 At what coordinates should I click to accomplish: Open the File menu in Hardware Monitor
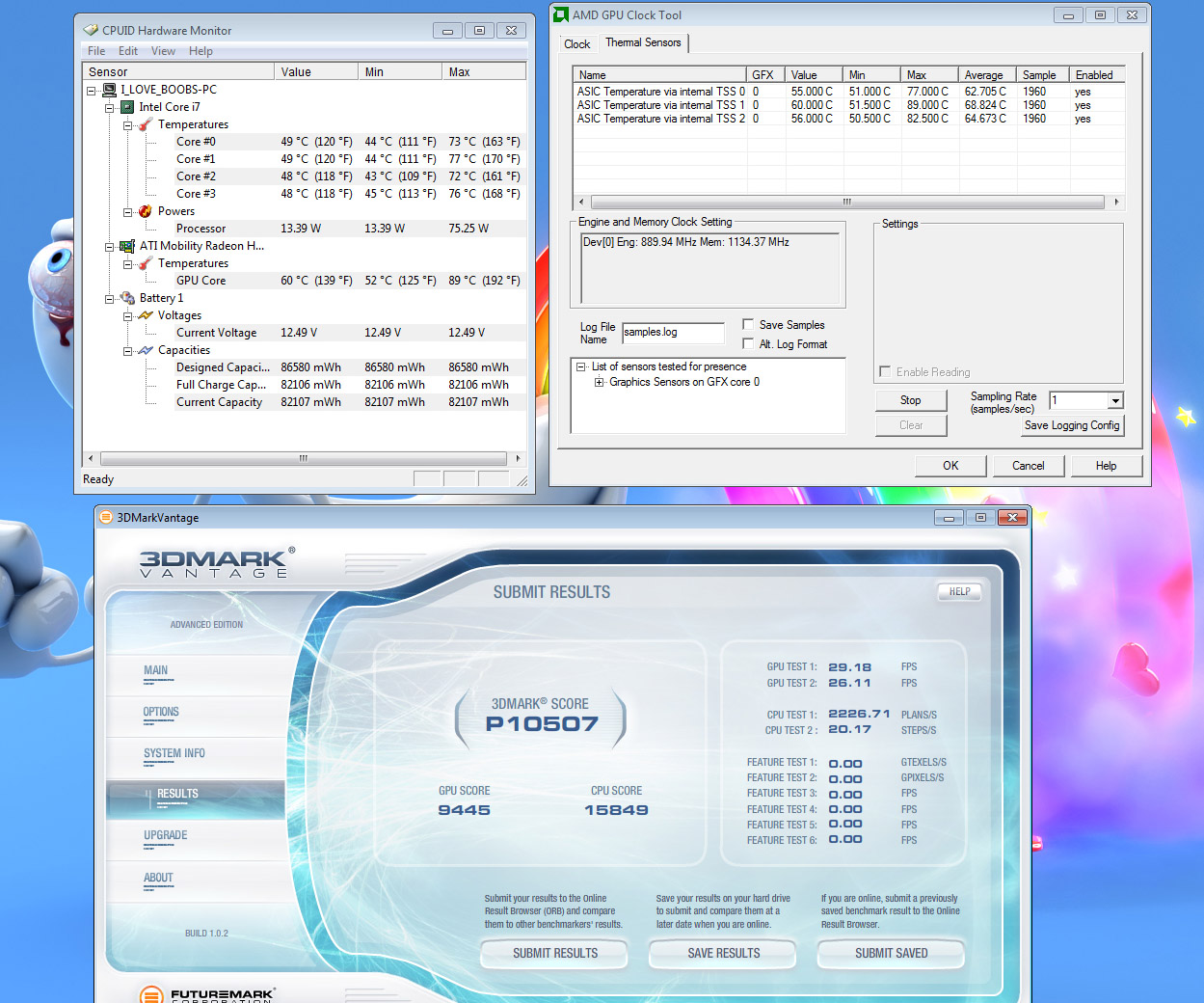coord(96,51)
